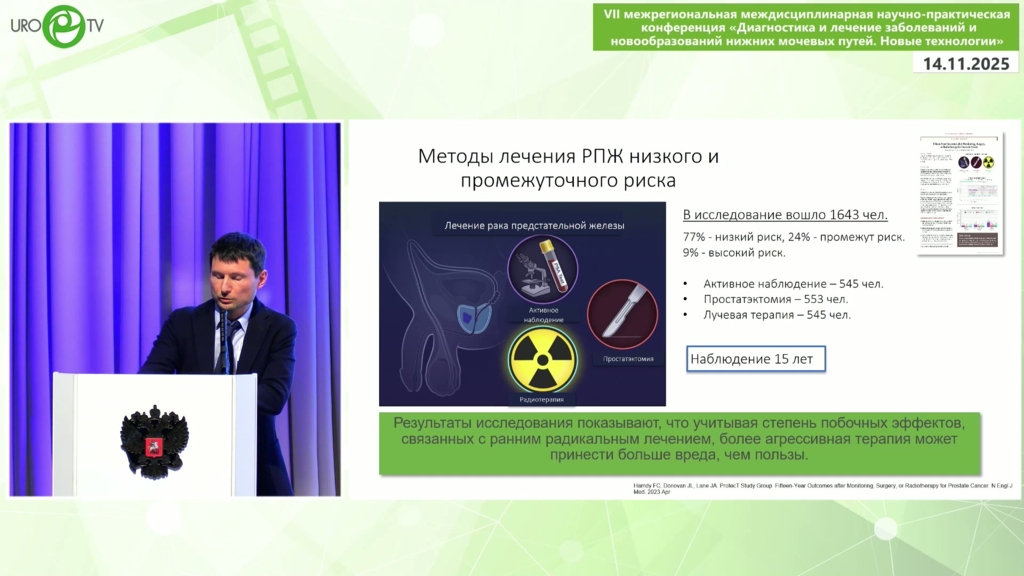Click the double-headed eagle emblem on podium
This screenshot has width=1024, height=576.
[x=154, y=440]
